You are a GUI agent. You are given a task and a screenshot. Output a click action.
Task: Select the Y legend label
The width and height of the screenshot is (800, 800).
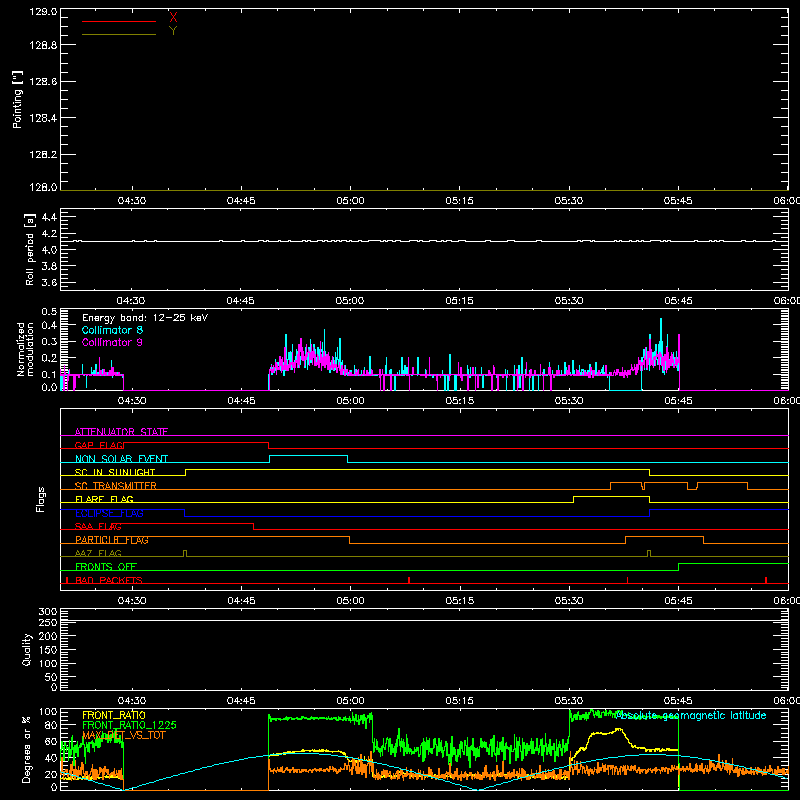tap(173, 31)
